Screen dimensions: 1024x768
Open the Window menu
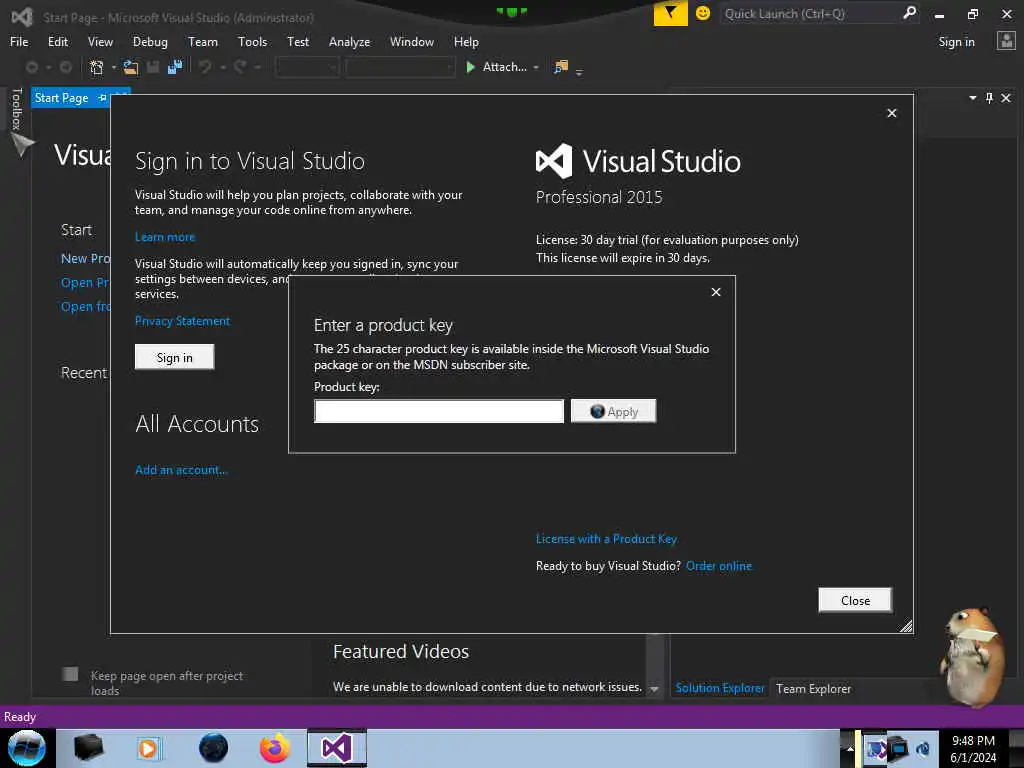411,42
